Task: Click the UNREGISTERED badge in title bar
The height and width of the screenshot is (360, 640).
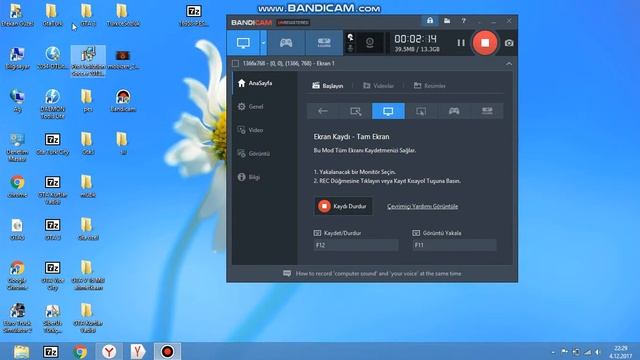Action: click(x=293, y=22)
